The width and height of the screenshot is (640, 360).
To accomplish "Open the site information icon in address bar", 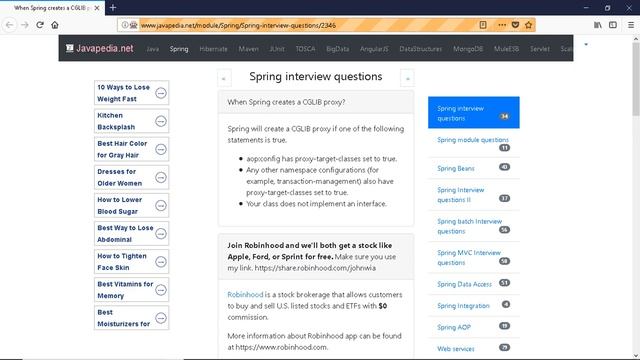I will [125, 25].
